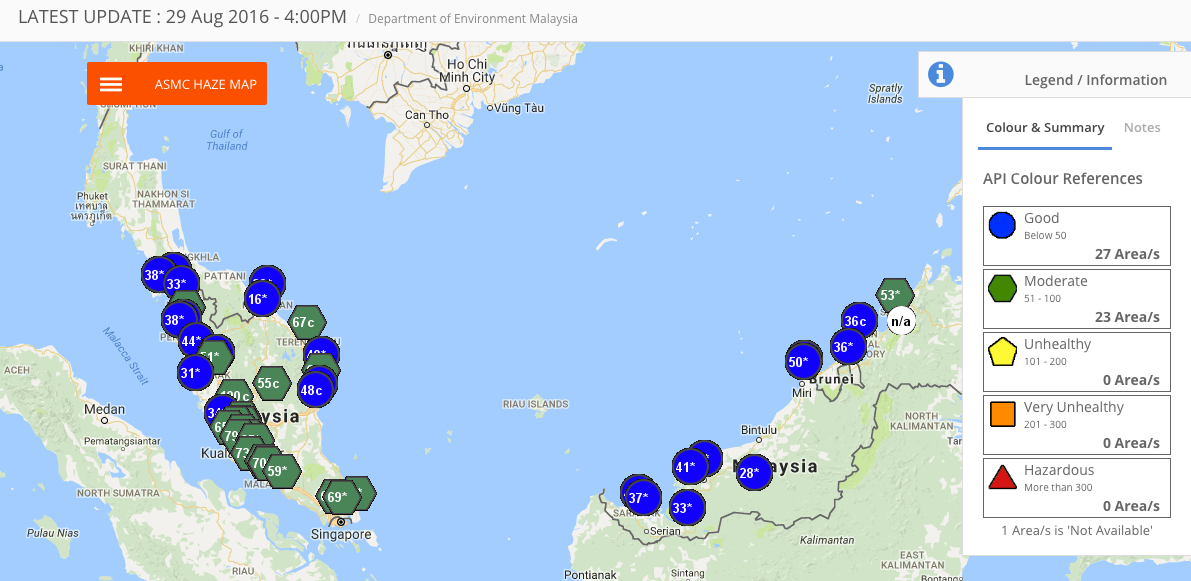
Task: Click the Moderate 23 Area/s legend card
Action: 1076,298
